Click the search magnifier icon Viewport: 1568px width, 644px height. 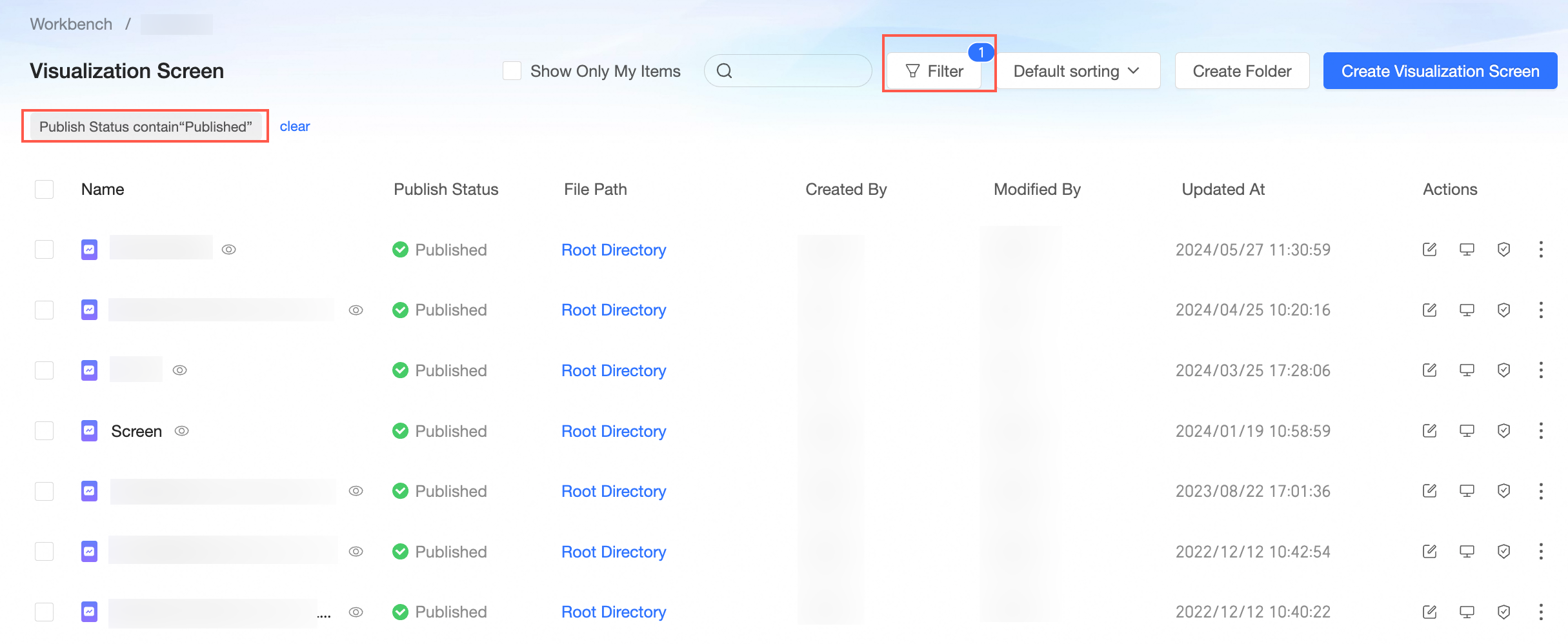point(725,71)
